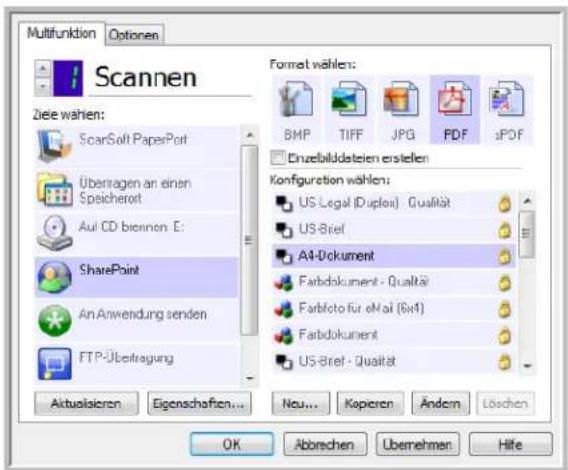
Task: Click color mode icon of Farbfoto für eMail
Action: (284, 309)
